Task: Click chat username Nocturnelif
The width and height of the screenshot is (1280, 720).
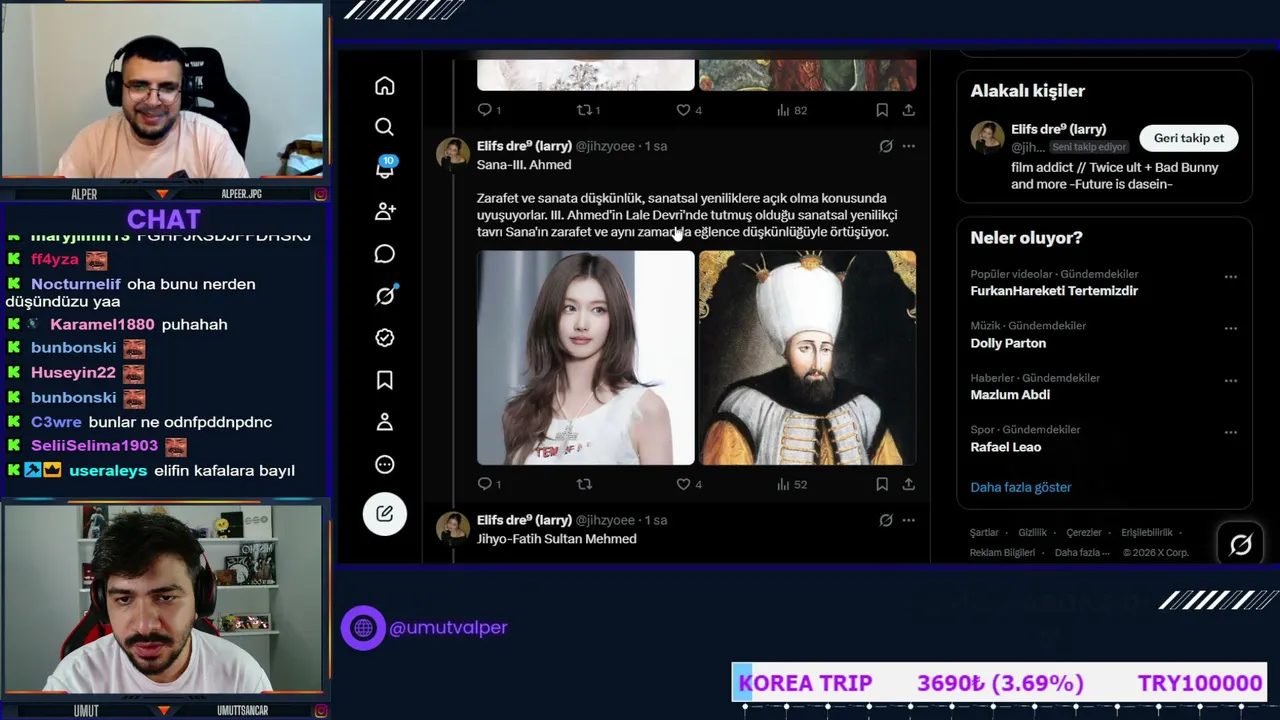Action: (76, 284)
